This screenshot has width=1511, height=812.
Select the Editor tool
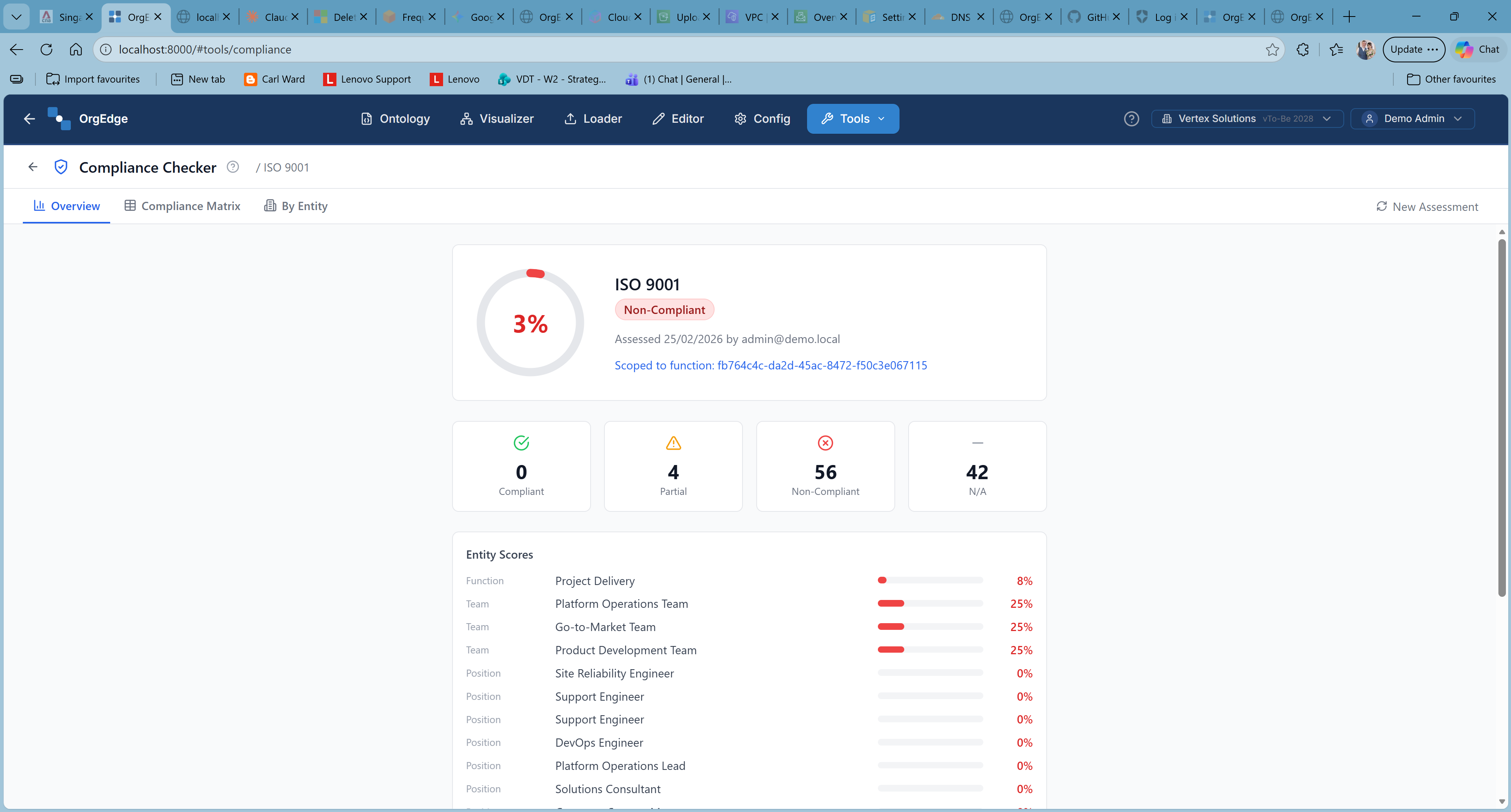coord(678,118)
